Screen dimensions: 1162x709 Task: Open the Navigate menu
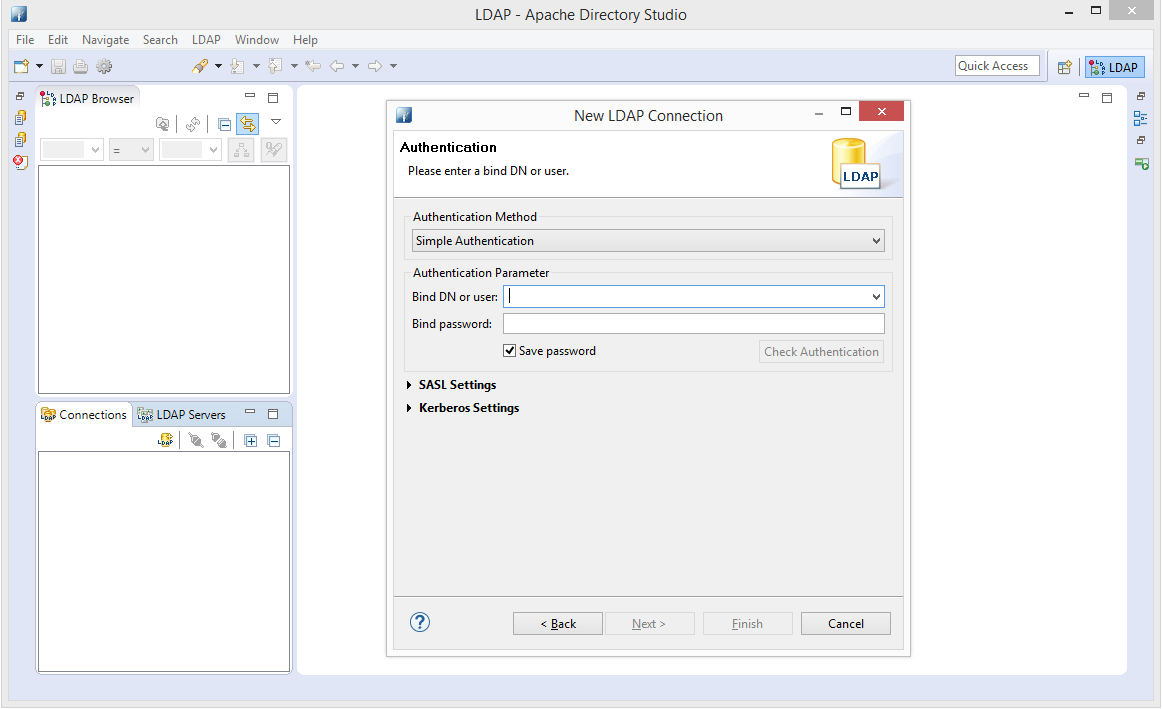[x=105, y=40]
